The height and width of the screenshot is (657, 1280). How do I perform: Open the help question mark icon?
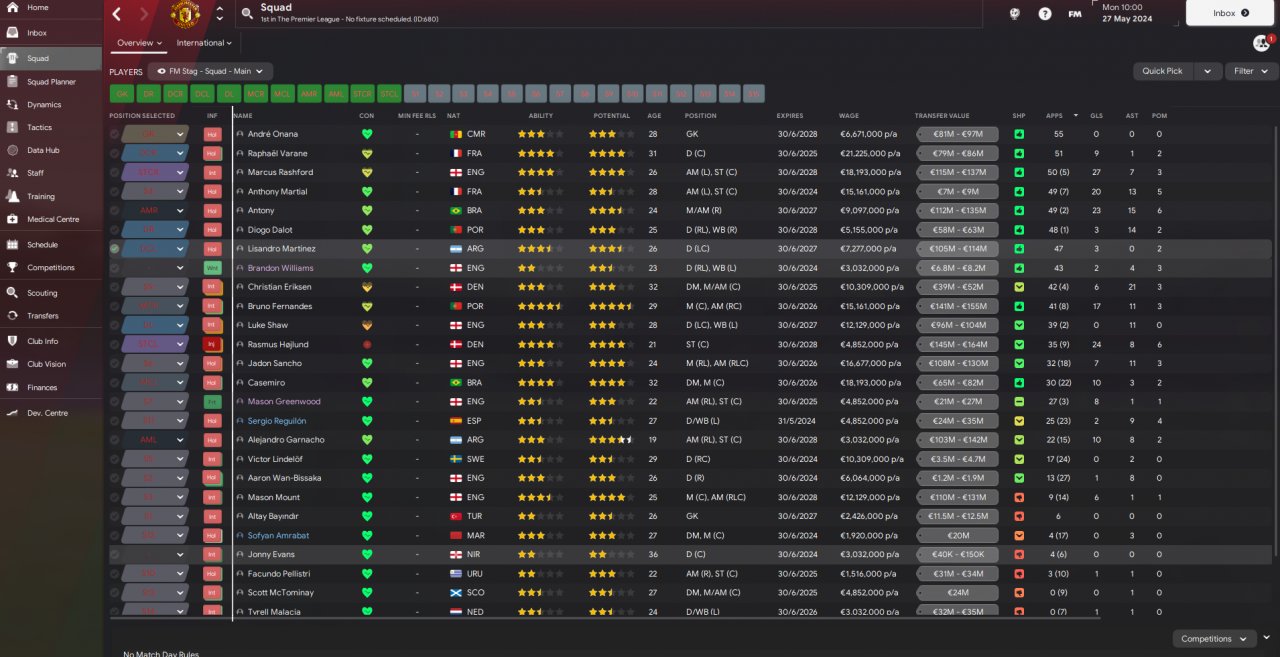coord(1045,14)
